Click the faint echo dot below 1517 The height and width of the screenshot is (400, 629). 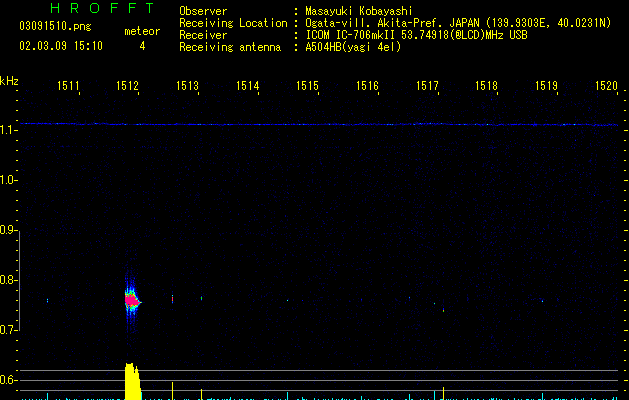(443, 310)
